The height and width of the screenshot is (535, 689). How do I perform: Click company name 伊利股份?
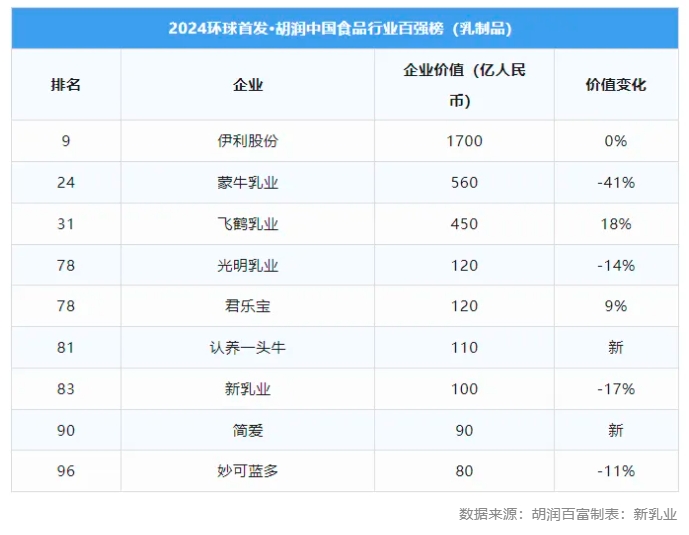248,141
